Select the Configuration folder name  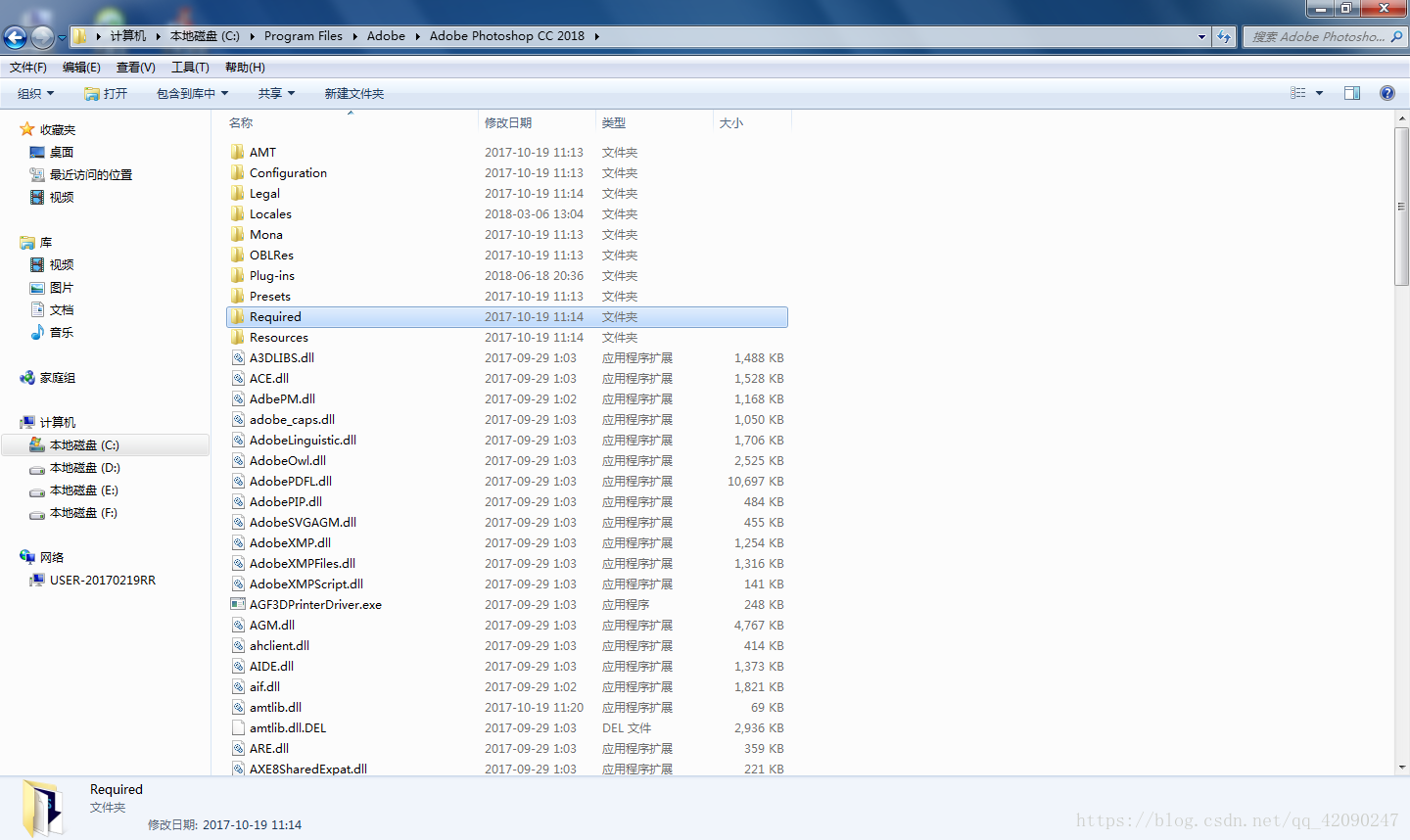pyautogui.click(x=288, y=172)
